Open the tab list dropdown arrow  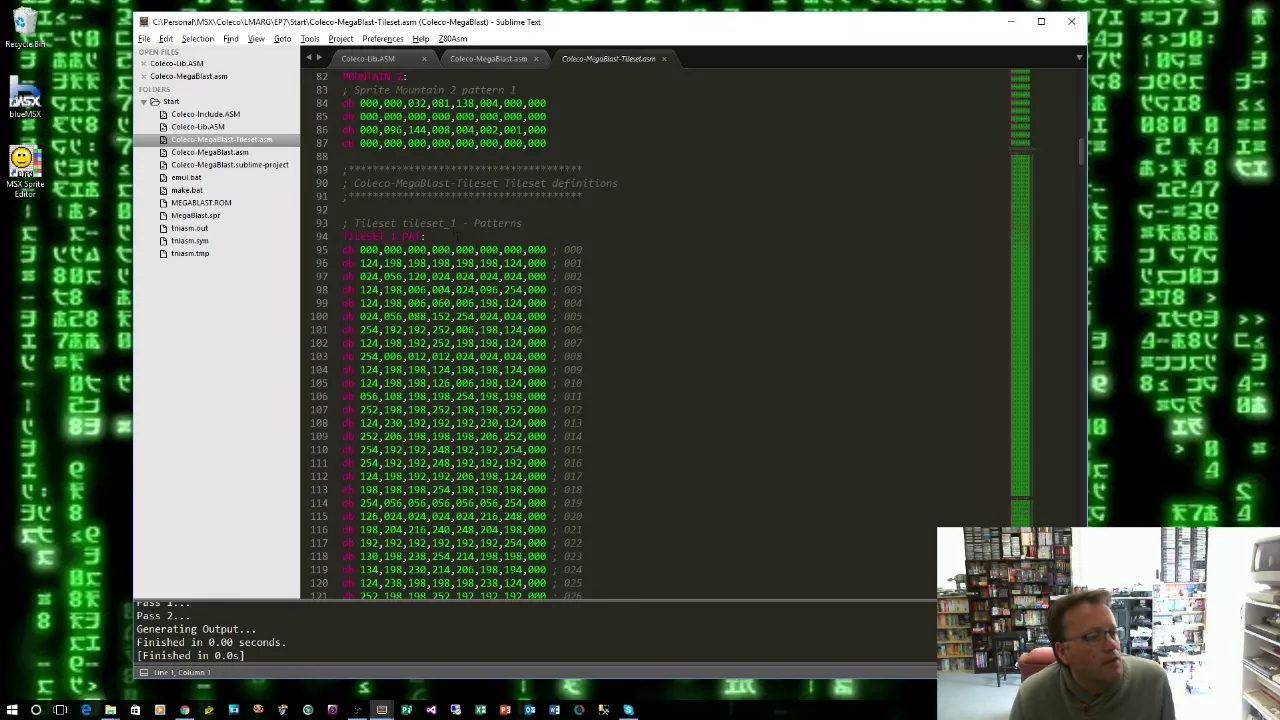1079,58
